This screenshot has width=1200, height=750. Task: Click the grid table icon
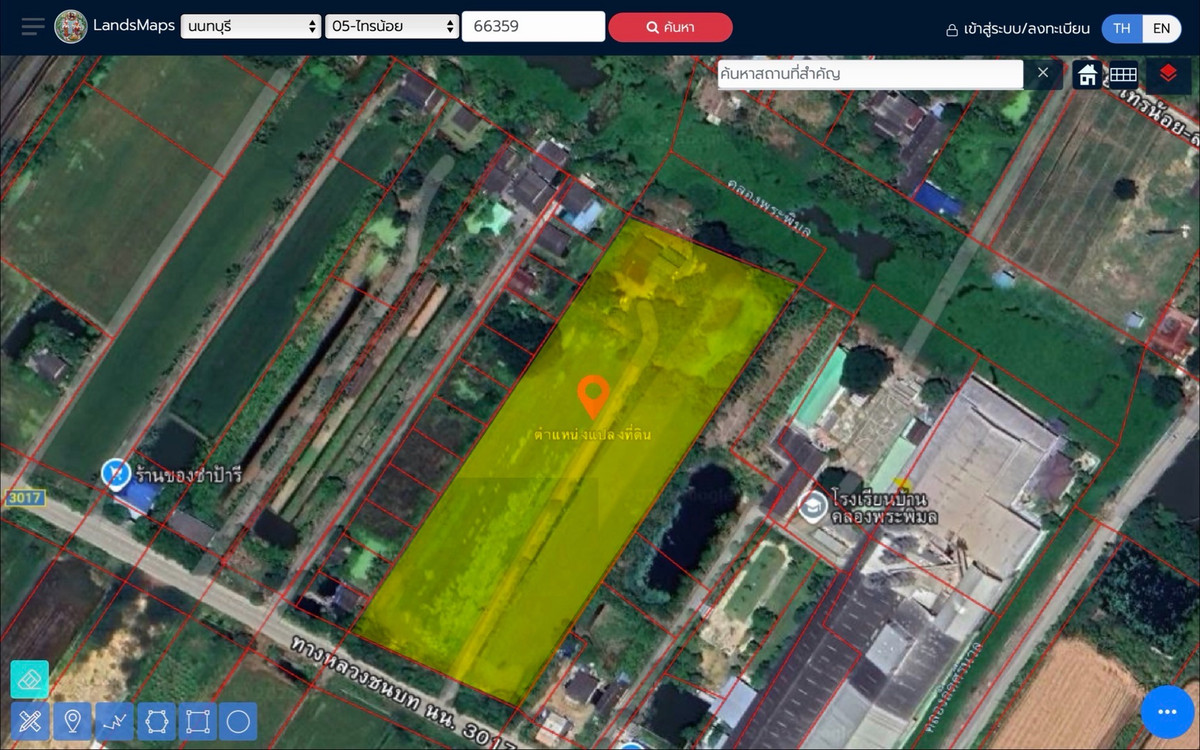[1123, 74]
